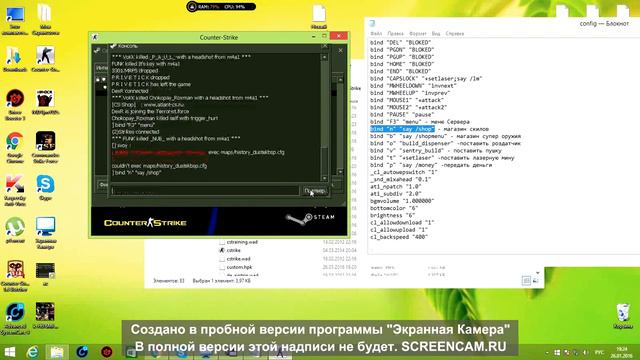Click the console submit button

[315, 191]
